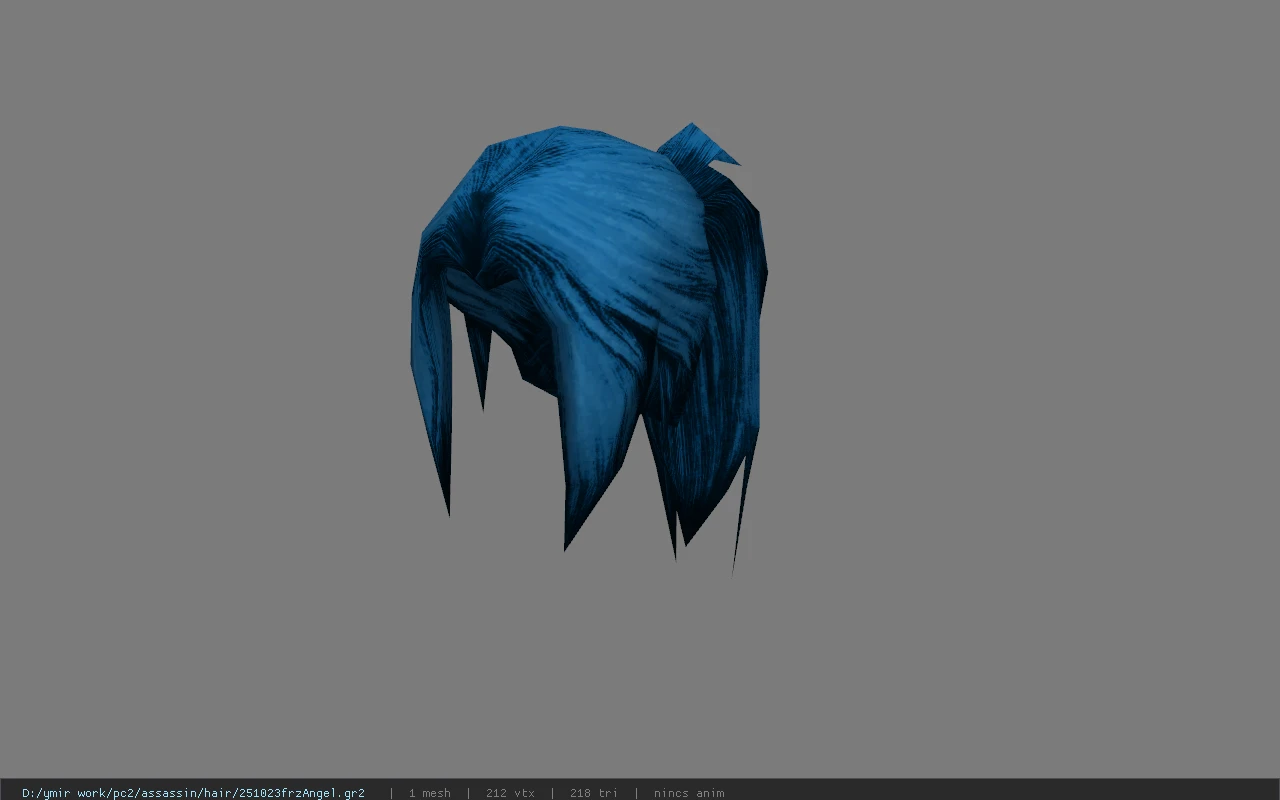
Task: Click the '218 tri' triangle count
Action: 594,793
